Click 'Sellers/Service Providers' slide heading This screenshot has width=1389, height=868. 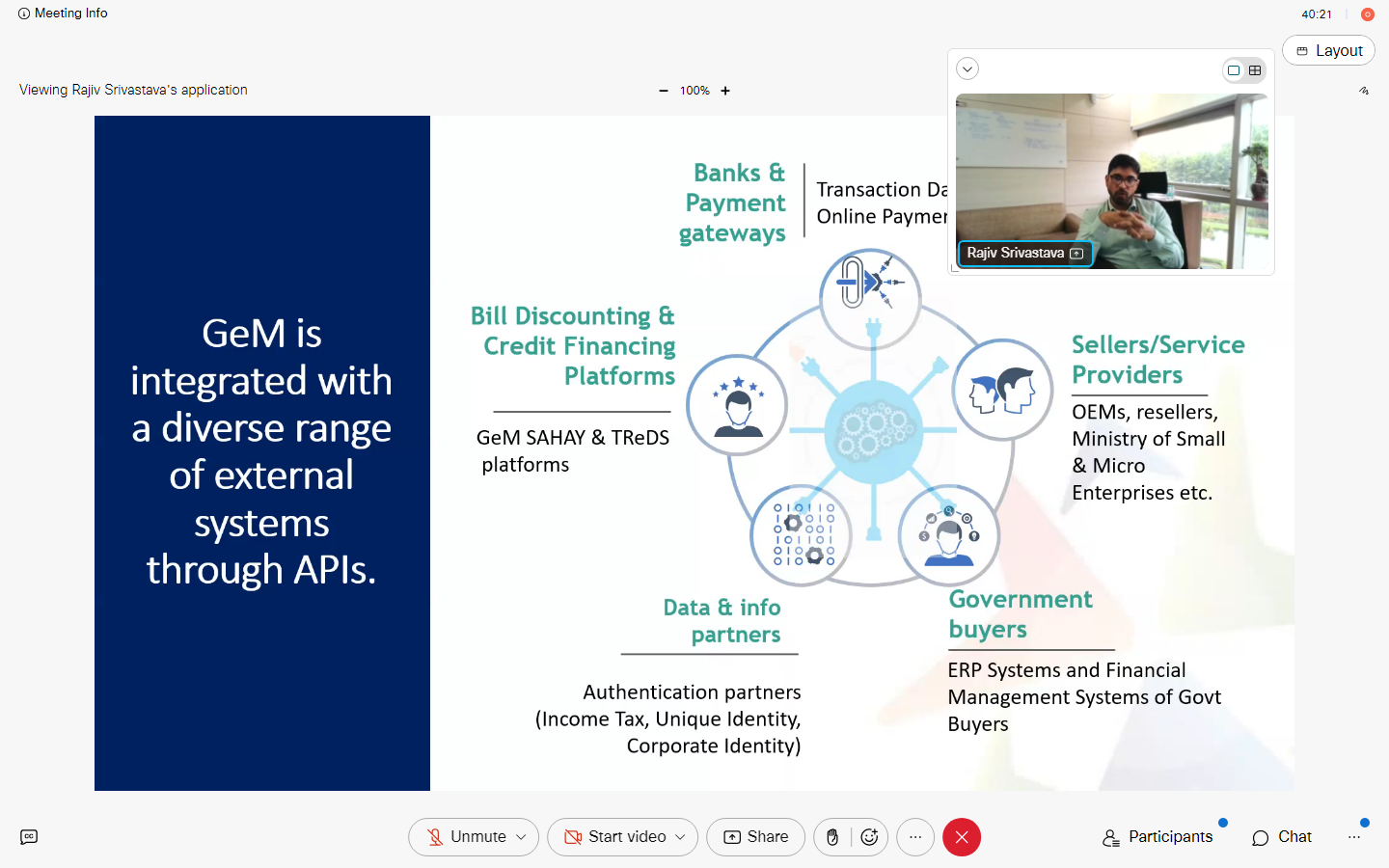[1157, 359]
